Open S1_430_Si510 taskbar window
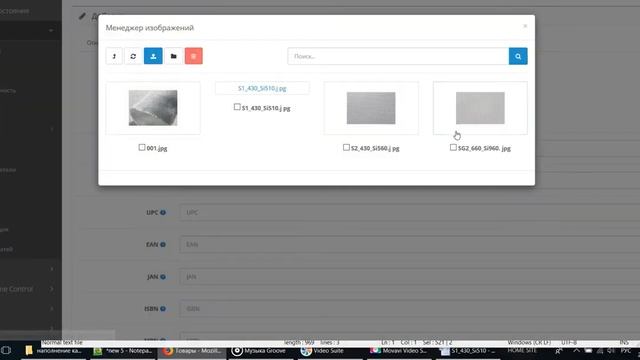 pos(469,351)
